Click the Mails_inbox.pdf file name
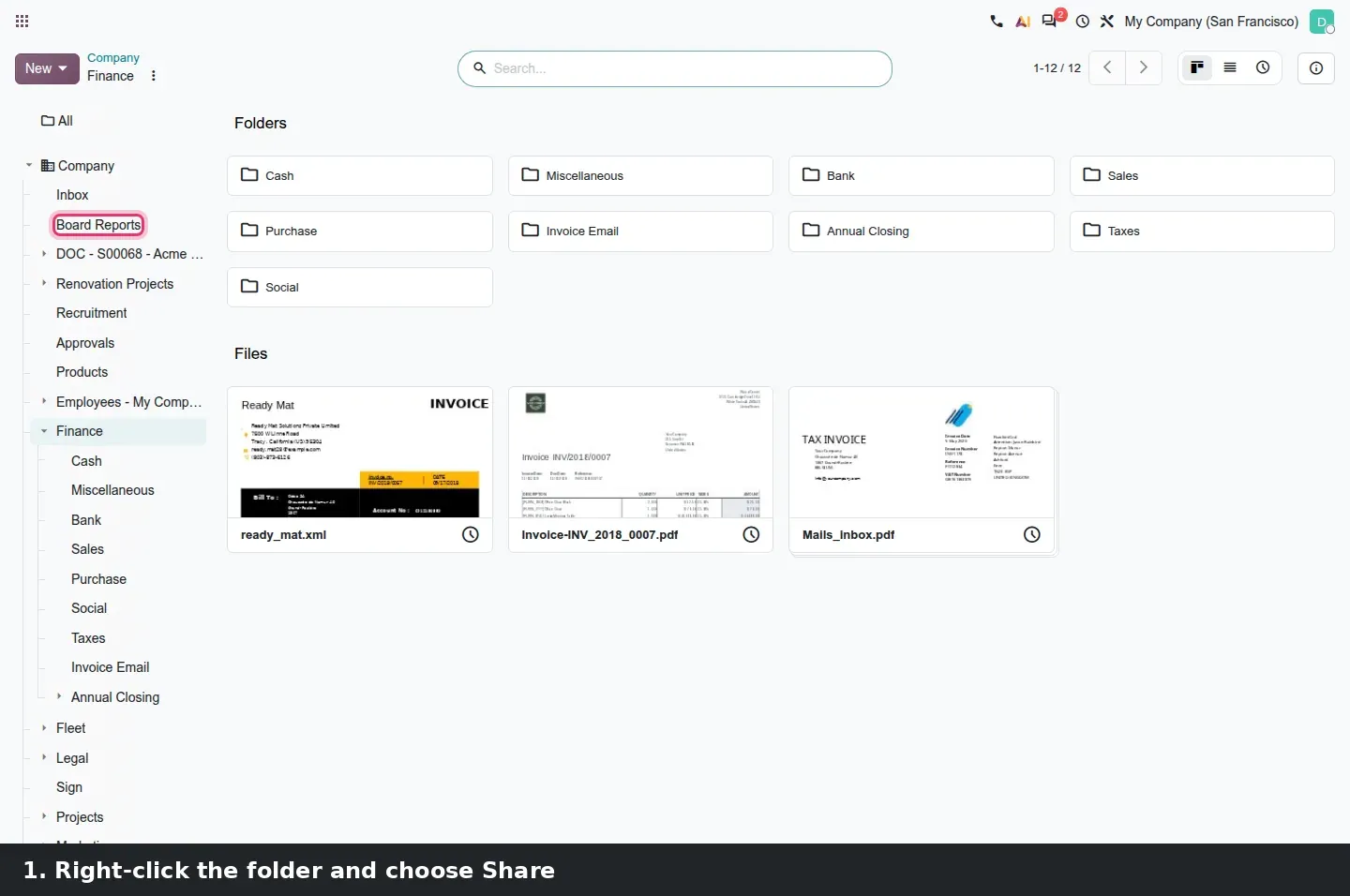Image resolution: width=1350 pixels, height=896 pixels. click(848, 535)
